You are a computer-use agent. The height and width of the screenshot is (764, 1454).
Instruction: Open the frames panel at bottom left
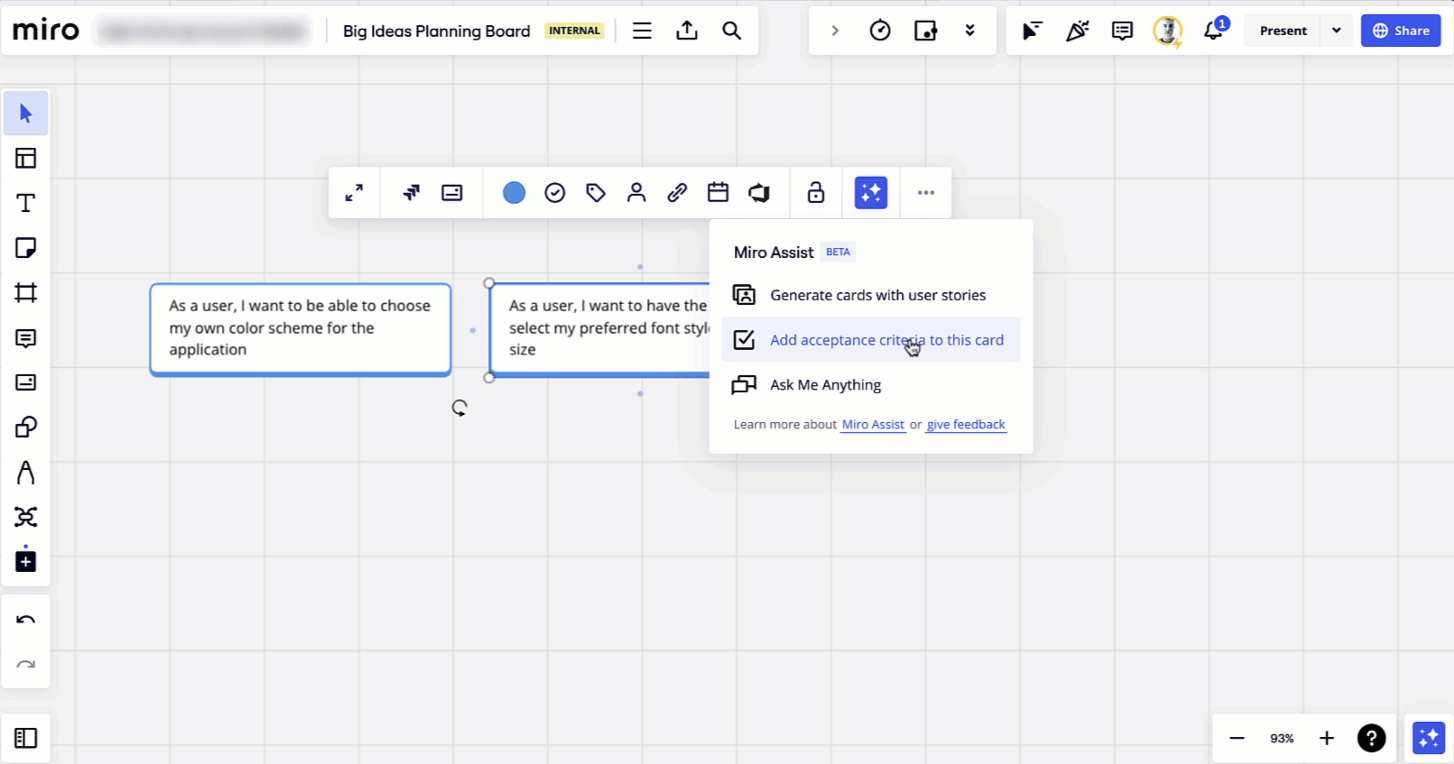[x=26, y=738]
